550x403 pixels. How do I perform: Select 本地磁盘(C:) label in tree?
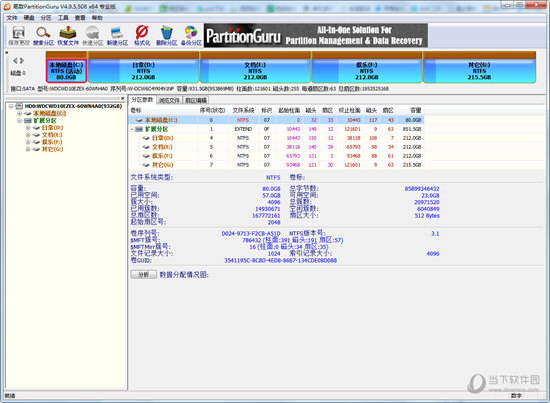[49, 113]
